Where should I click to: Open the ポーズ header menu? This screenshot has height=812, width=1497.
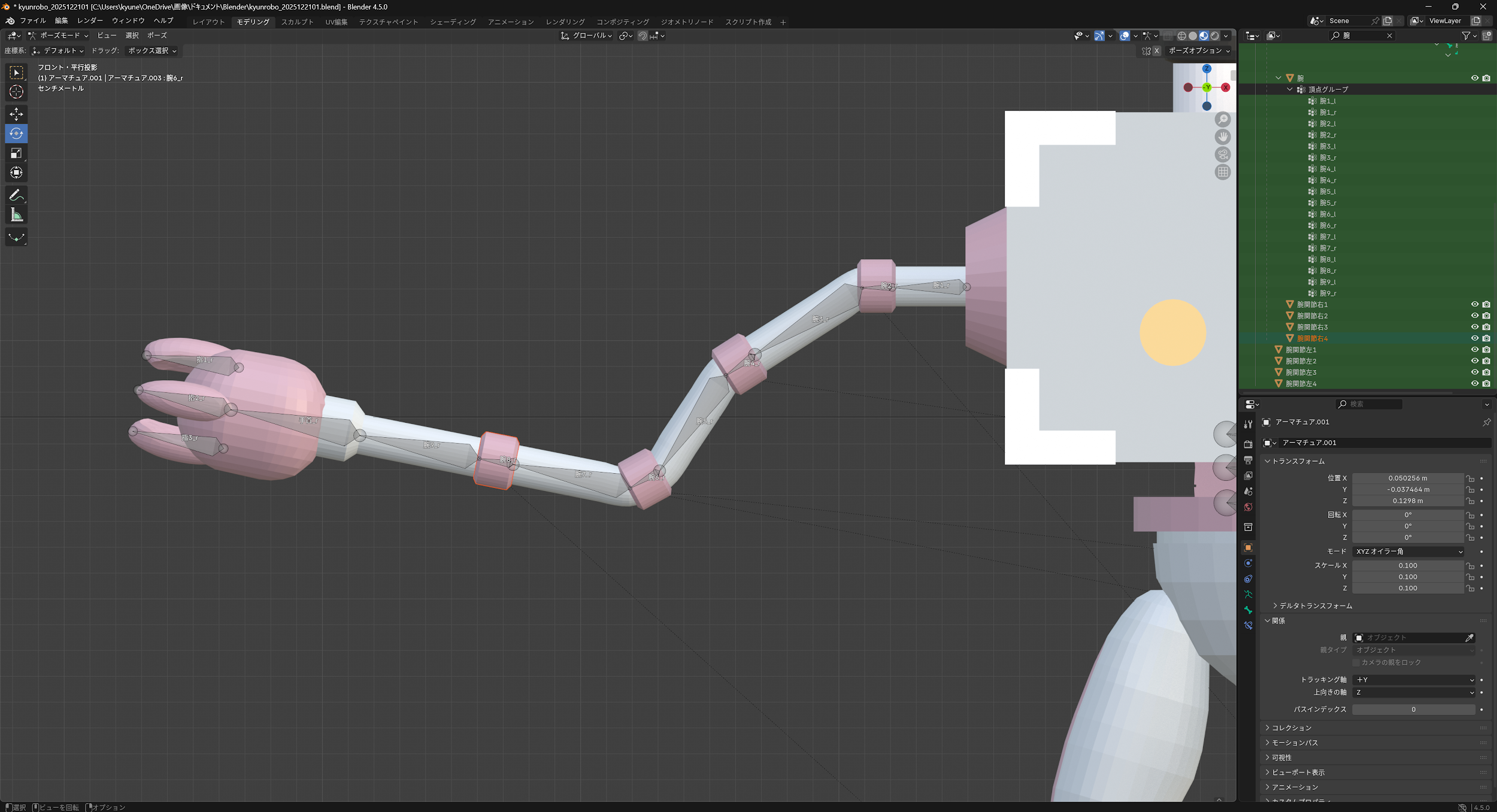pos(157,36)
